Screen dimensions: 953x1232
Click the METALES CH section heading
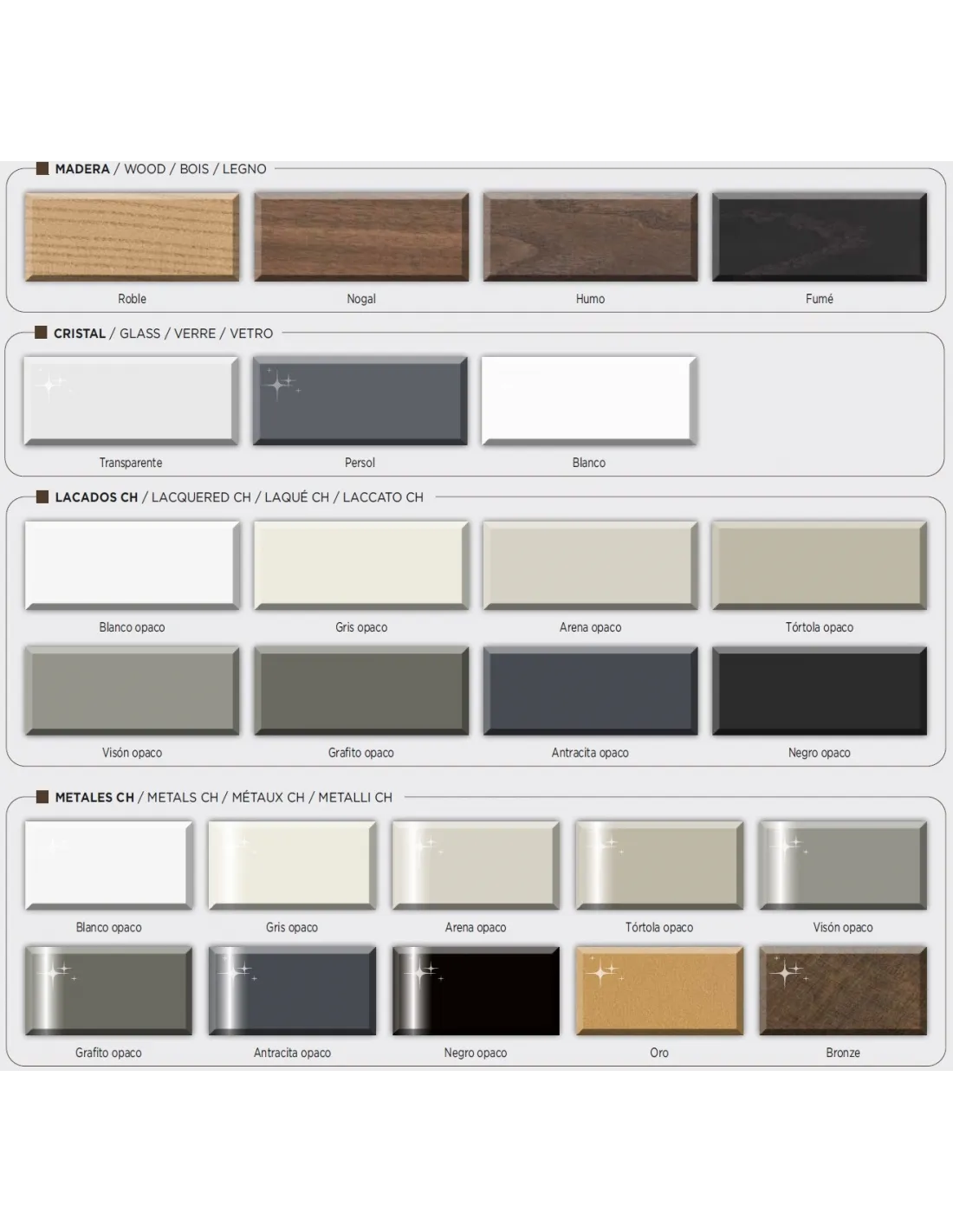tap(94, 797)
